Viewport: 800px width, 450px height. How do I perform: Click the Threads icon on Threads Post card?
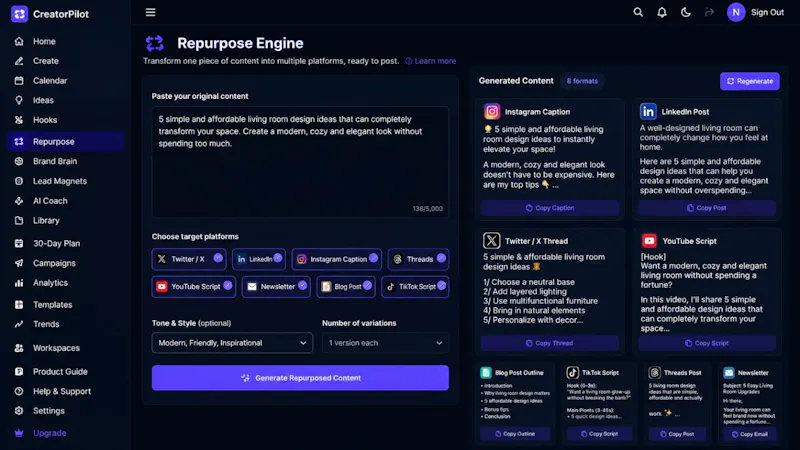[x=655, y=372]
